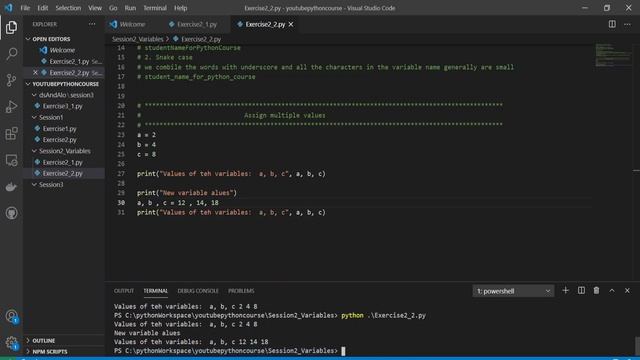Image resolution: width=640 pixels, height=360 pixels.
Task: Select Exercise2_1.py in Open Editors list
Action: [69, 61]
